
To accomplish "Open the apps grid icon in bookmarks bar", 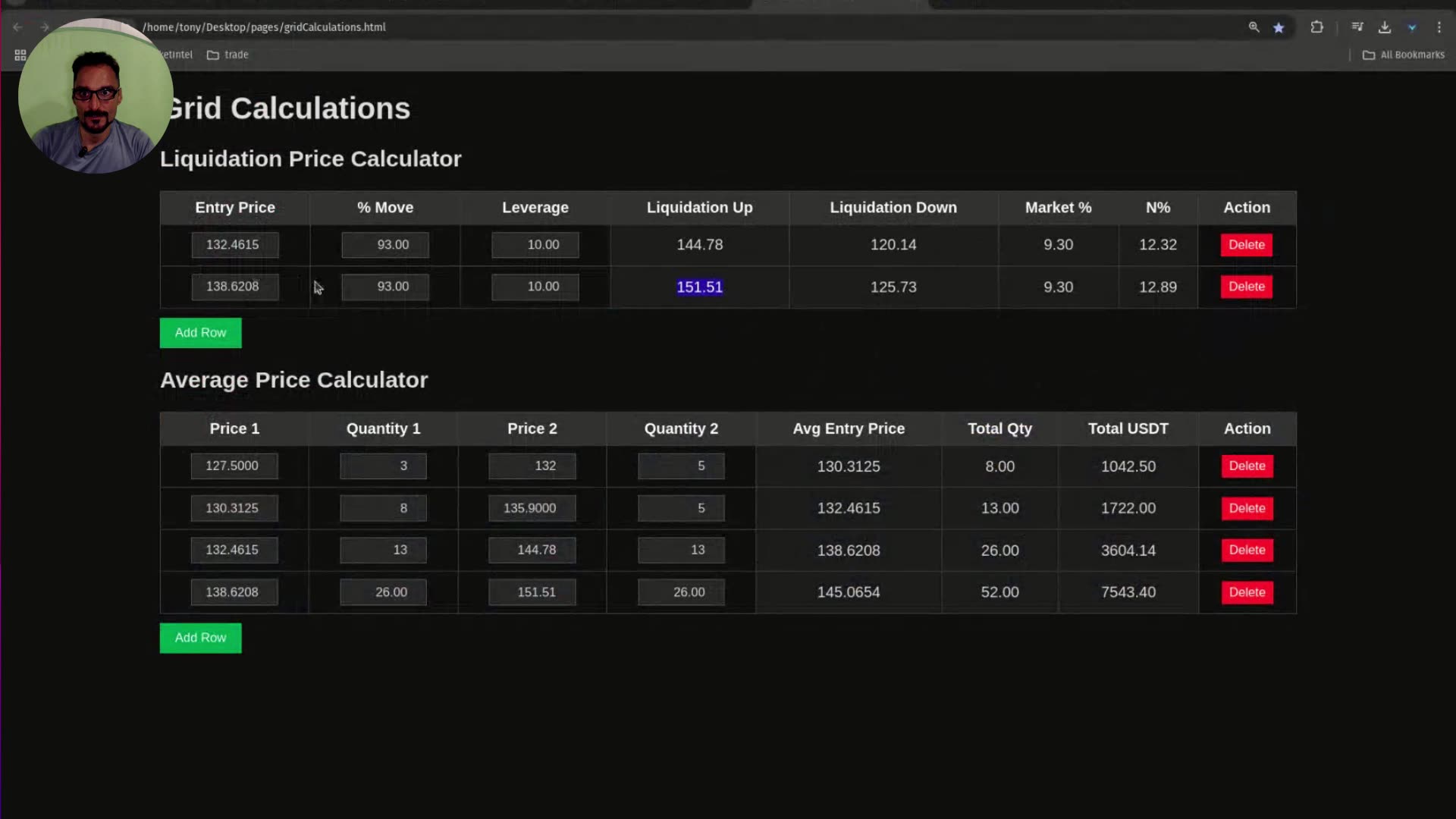I will [20, 55].
